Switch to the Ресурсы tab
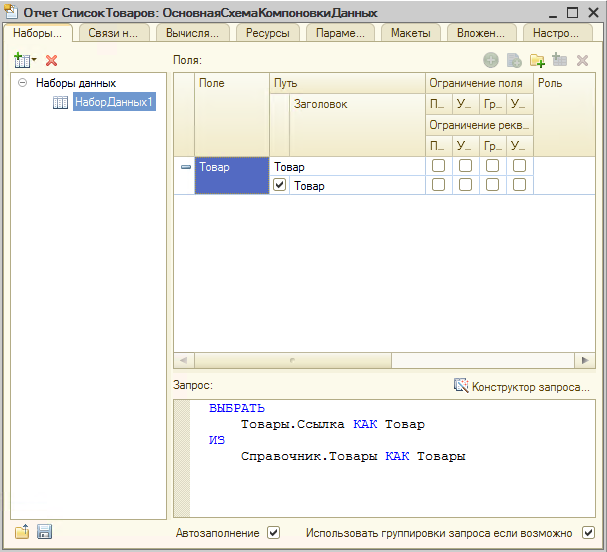The width and height of the screenshot is (607, 552). (268, 33)
